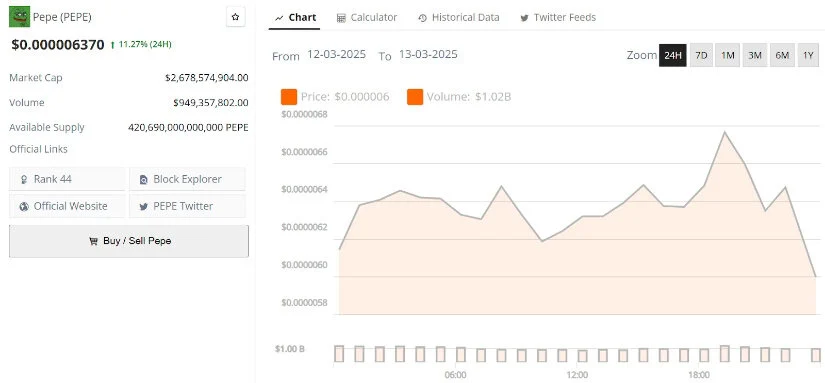Toggle the Volume series legend swatch

coord(415,97)
